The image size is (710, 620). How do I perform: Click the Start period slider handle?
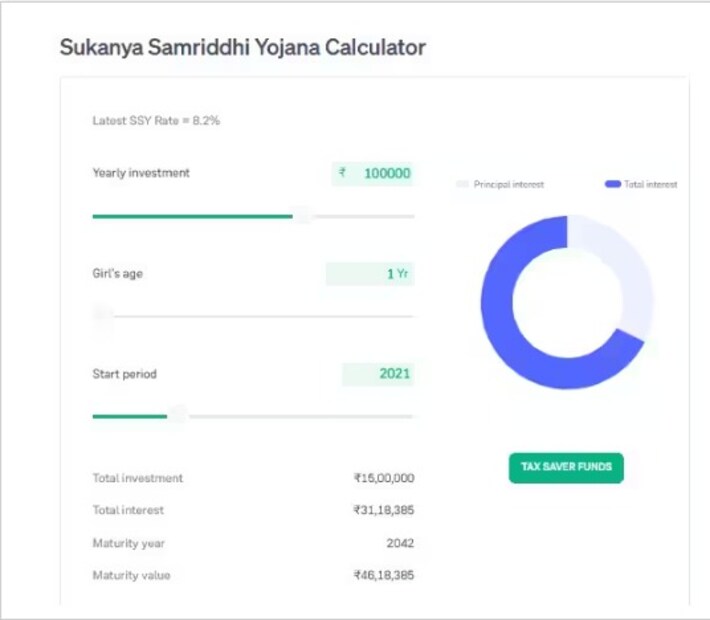pyautogui.click(x=178, y=416)
